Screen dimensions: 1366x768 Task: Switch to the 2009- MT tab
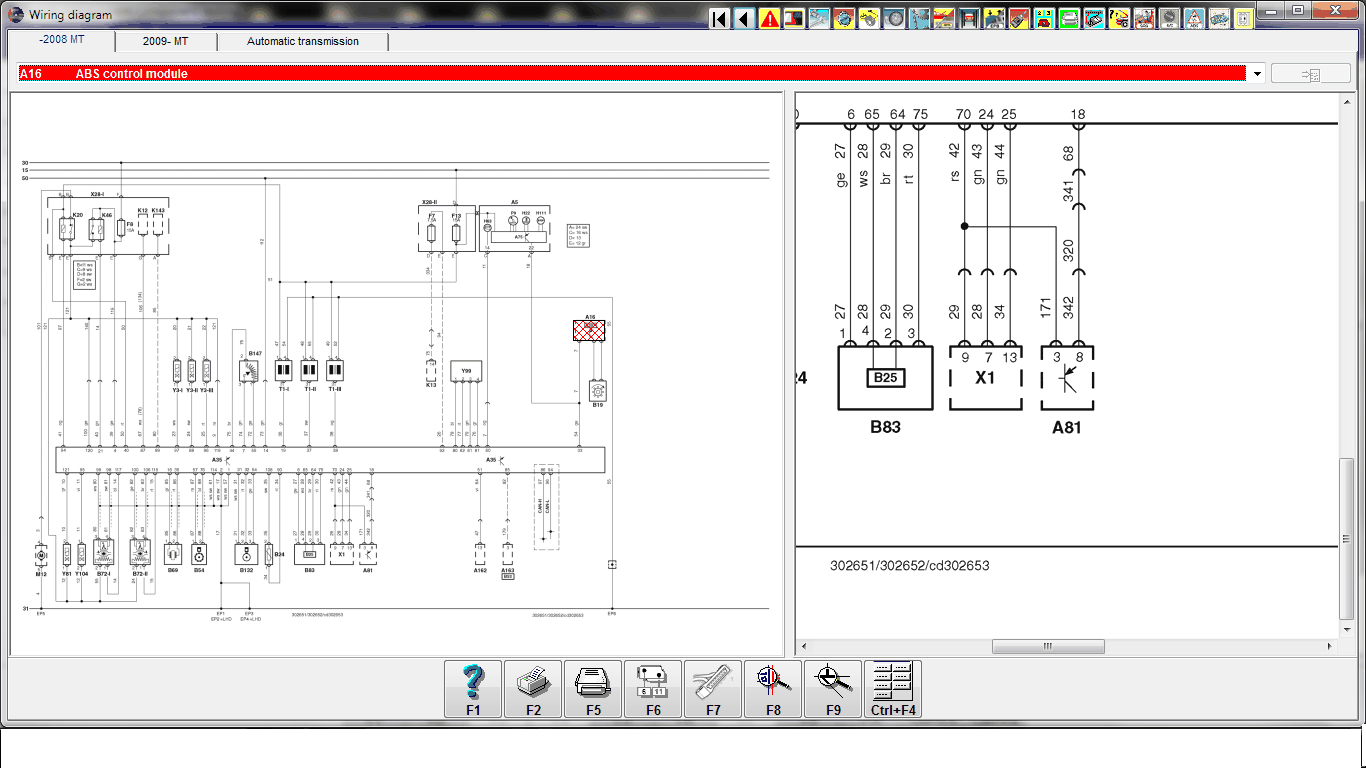[x=165, y=41]
